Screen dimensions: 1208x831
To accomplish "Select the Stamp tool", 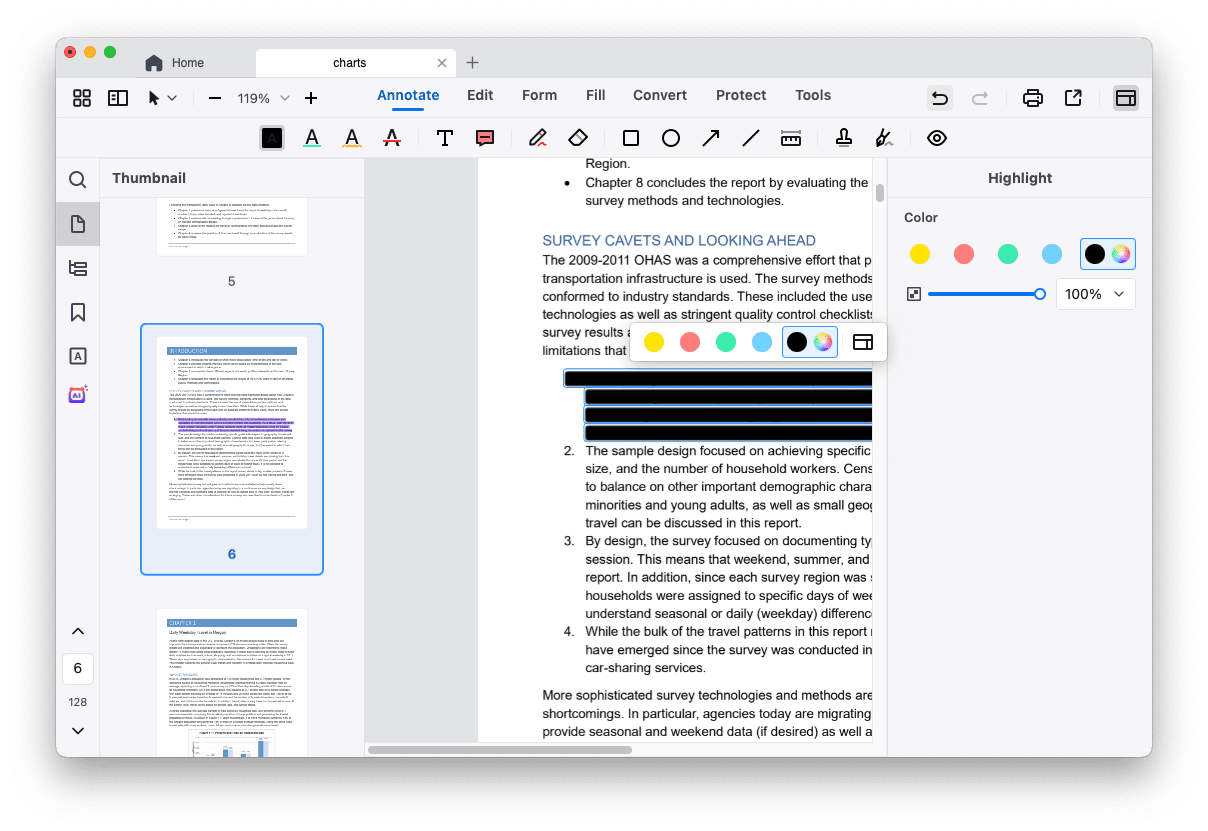I will pos(843,138).
